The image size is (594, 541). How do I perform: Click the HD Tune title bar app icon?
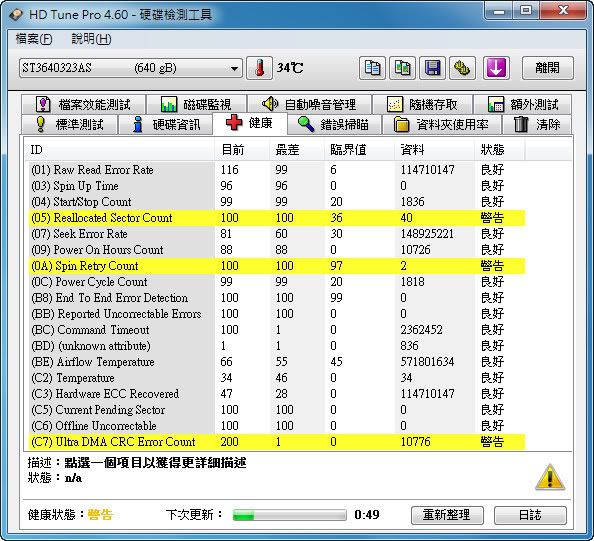[x=16, y=14]
